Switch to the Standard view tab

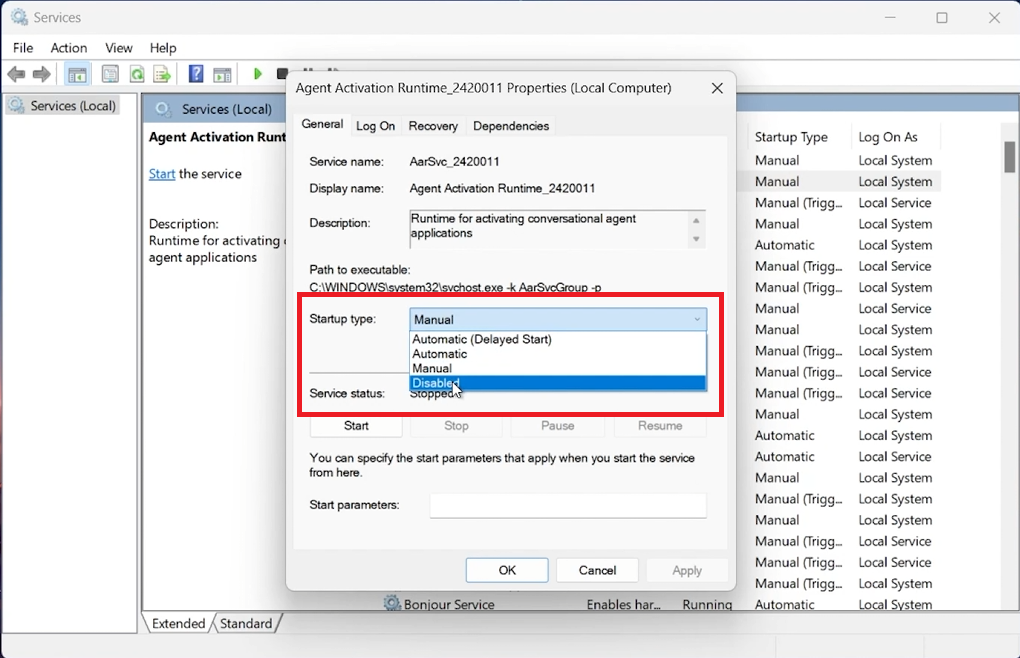pyautogui.click(x=246, y=623)
